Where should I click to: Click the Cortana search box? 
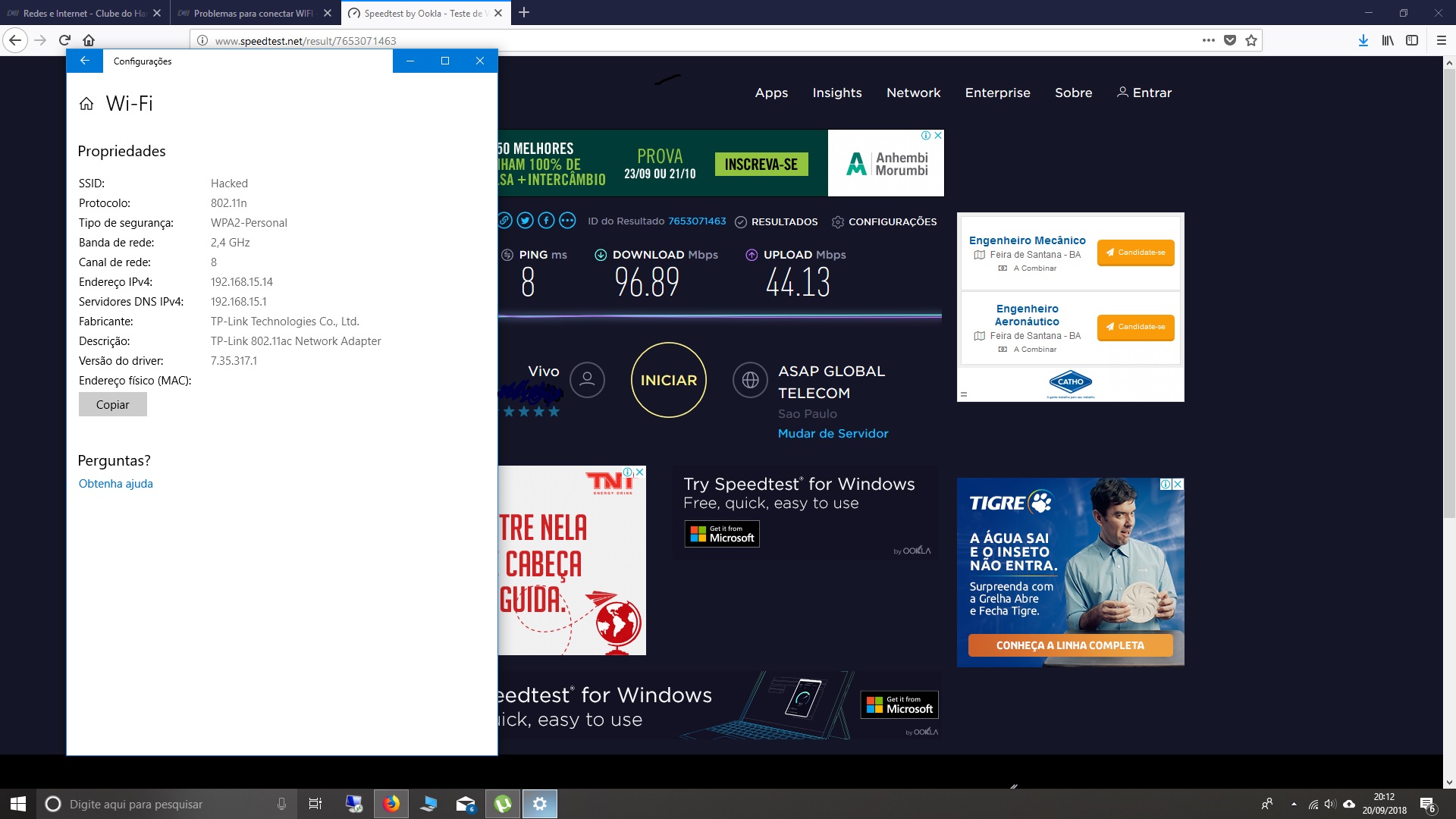(x=165, y=804)
